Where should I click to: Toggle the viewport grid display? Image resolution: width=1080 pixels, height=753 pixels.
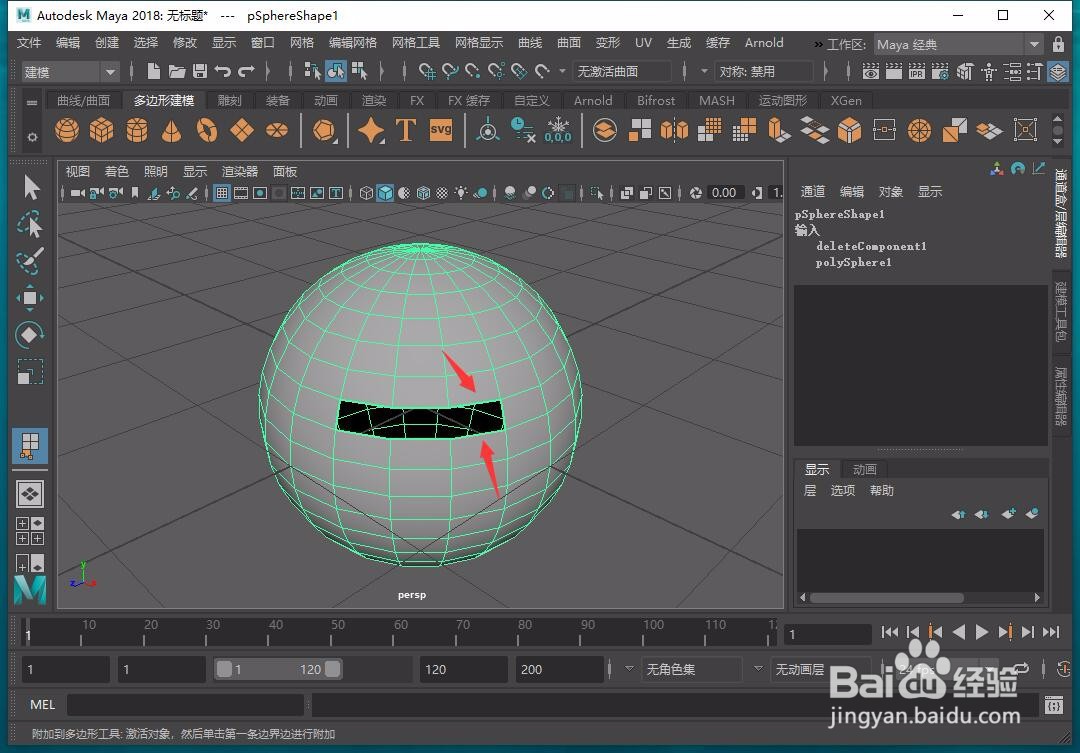[x=222, y=193]
